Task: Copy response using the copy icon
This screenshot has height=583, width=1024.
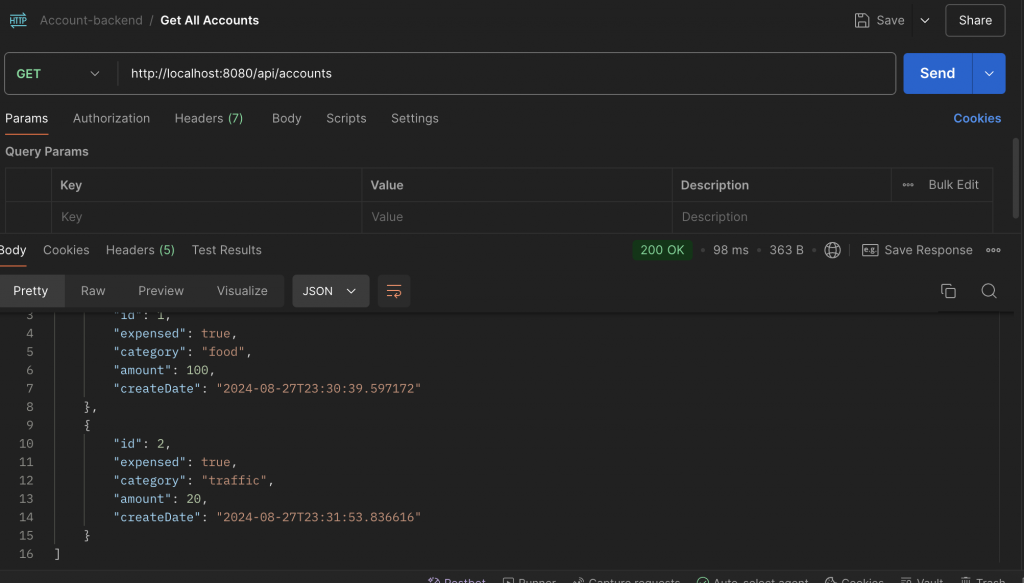Action: 948,291
